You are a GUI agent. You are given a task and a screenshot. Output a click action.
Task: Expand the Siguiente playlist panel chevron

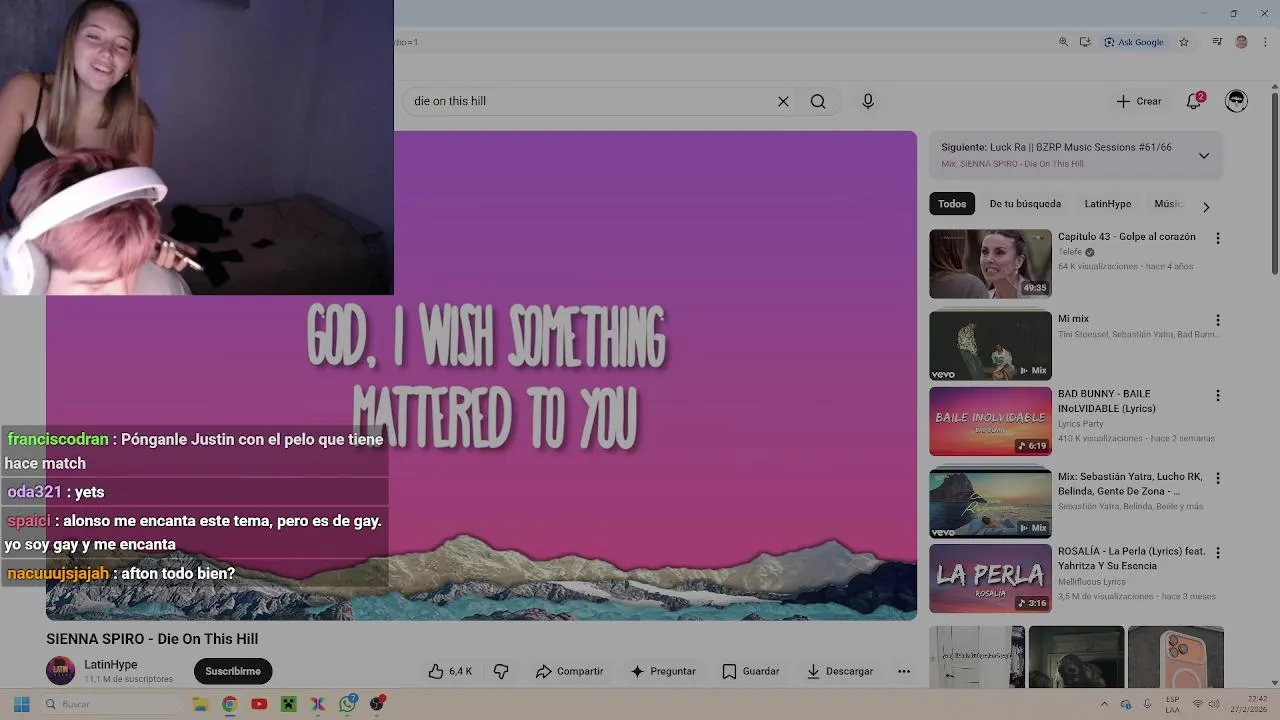(1204, 155)
